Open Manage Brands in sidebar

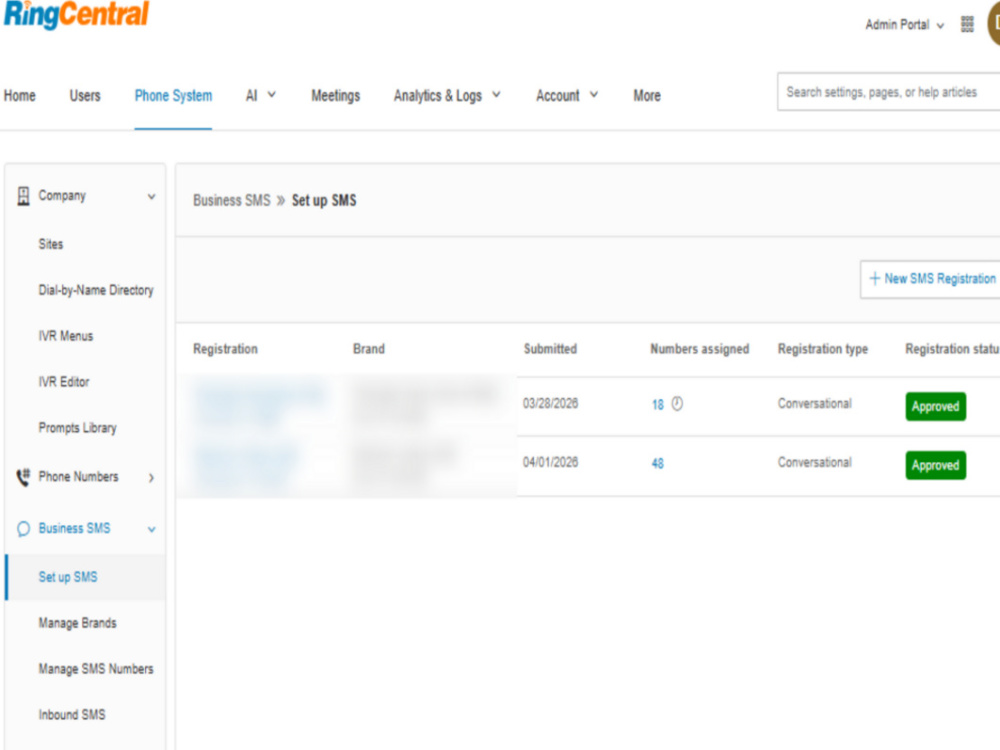coord(78,623)
